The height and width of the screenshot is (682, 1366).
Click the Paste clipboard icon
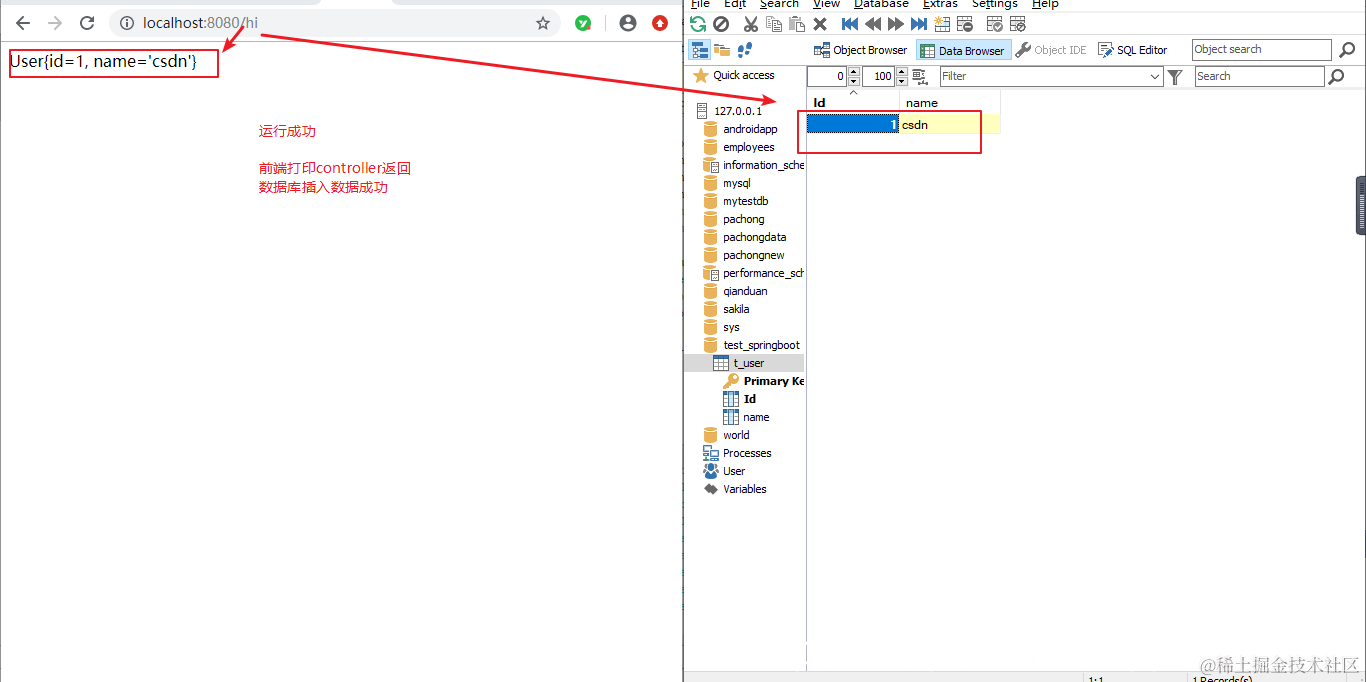pyautogui.click(x=797, y=24)
